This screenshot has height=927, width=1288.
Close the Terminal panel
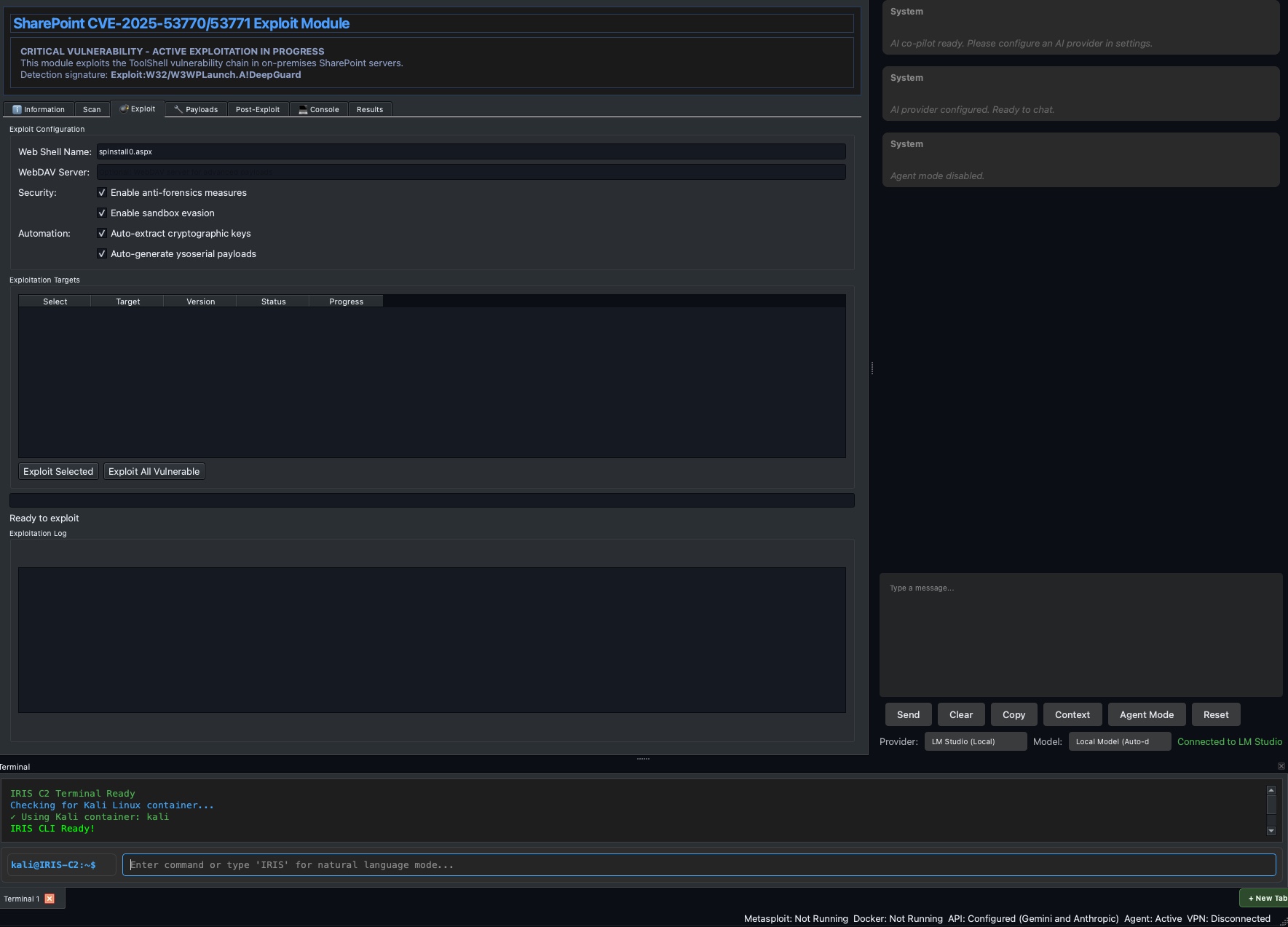pos(1281,766)
